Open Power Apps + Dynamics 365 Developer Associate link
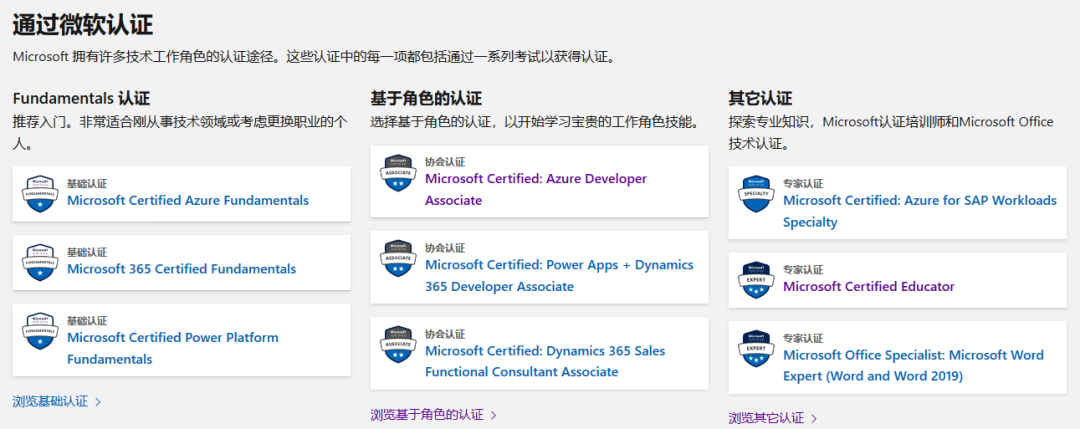Image resolution: width=1080 pixels, height=429 pixels. [x=559, y=275]
